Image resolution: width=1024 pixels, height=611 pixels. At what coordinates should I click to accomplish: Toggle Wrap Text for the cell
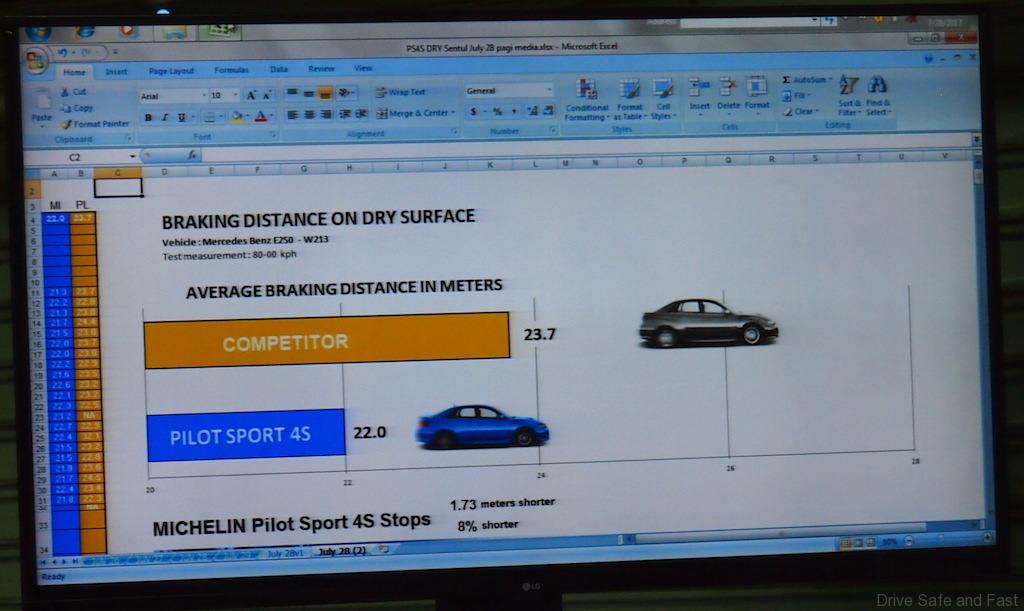click(x=400, y=92)
